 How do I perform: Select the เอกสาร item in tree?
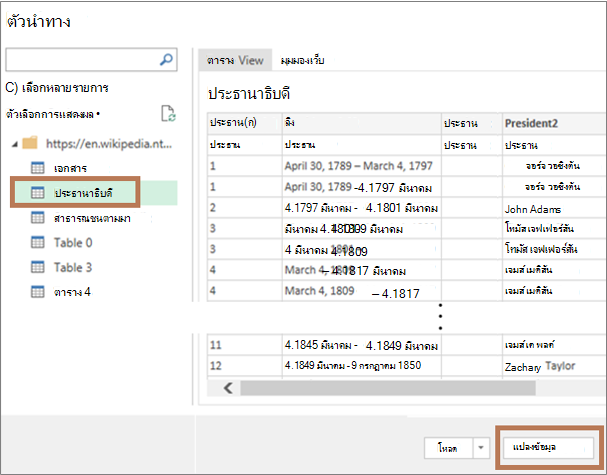click(70, 168)
